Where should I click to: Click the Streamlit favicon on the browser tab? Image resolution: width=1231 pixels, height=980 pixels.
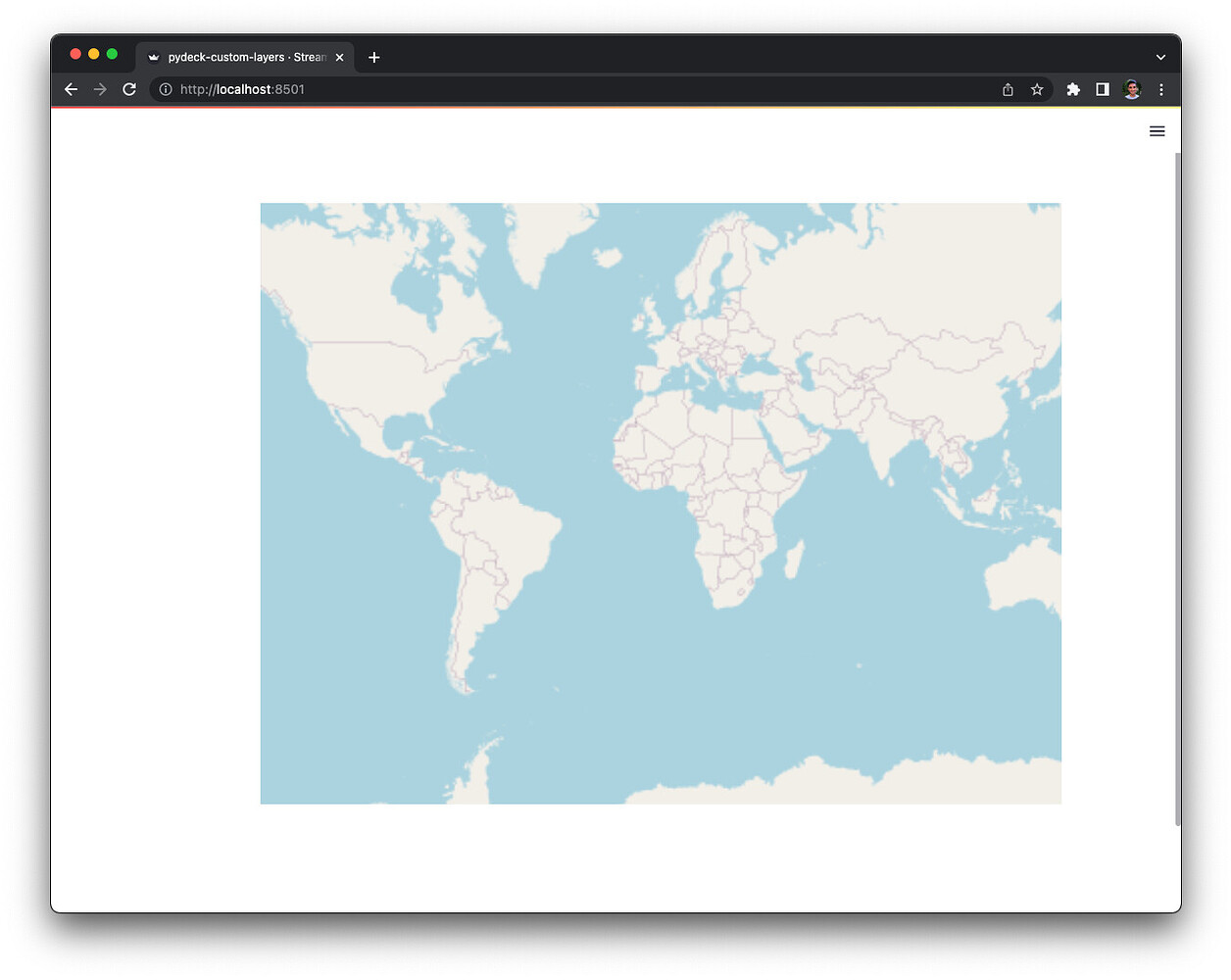click(x=154, y=57)
